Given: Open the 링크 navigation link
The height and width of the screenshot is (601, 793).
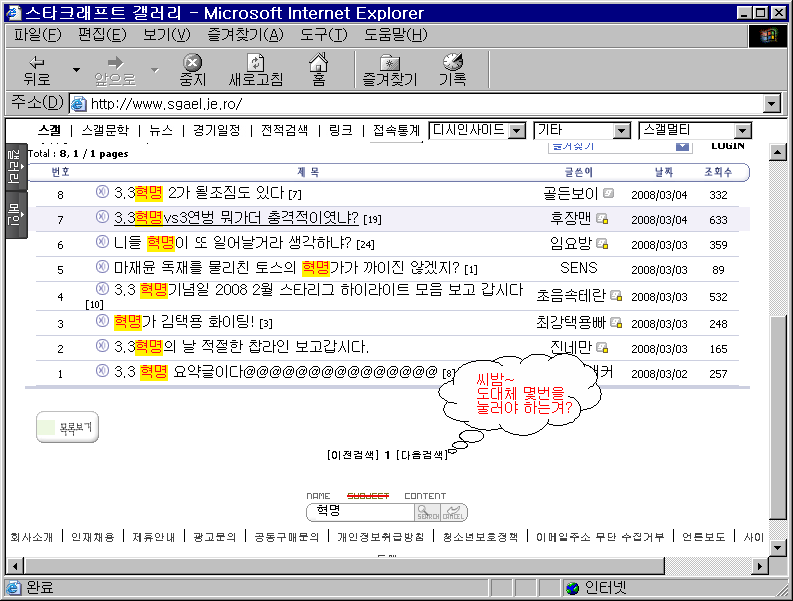Looking at the screenshot, I should point(340,131).
